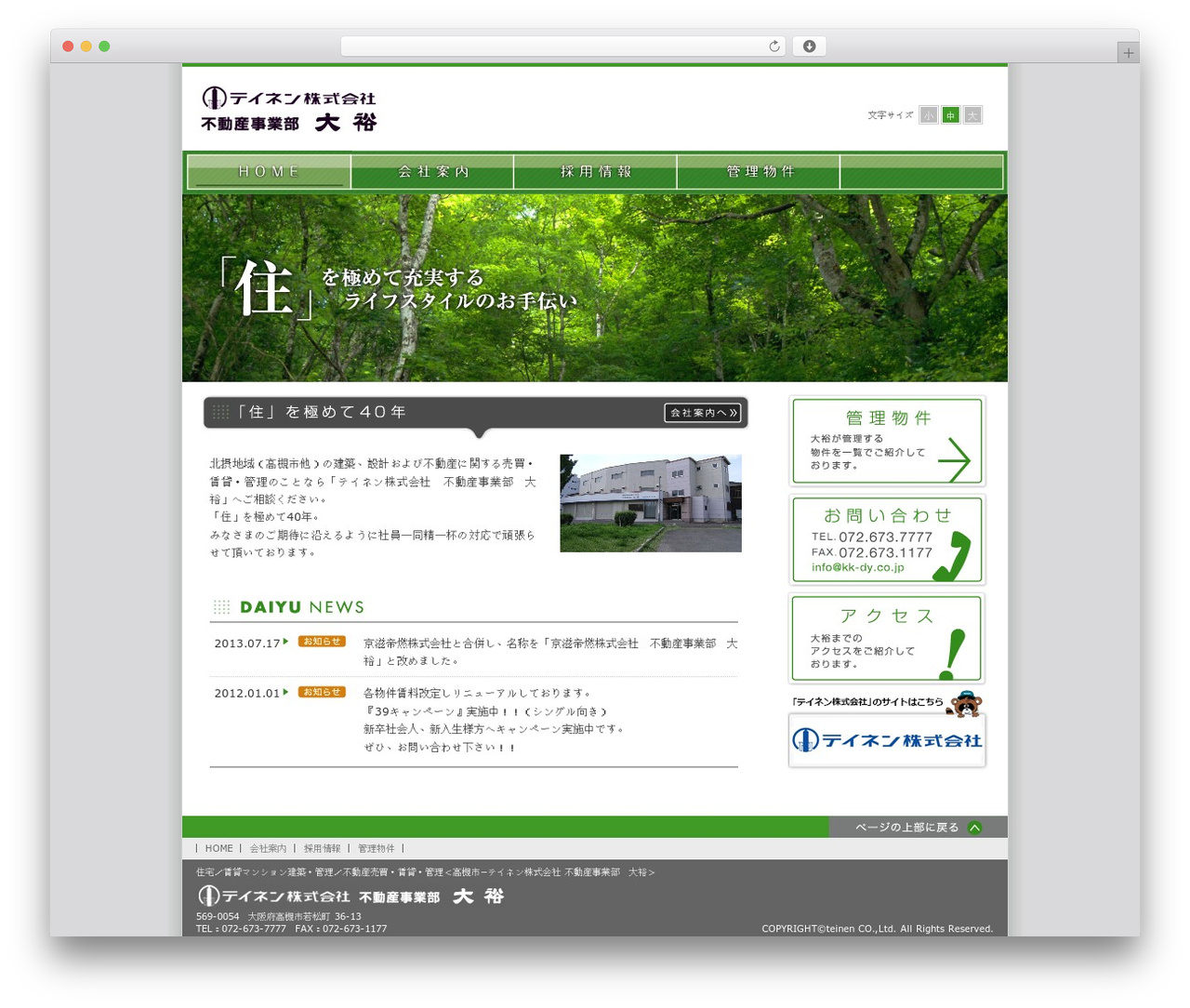The image size is (1190, 1008).
Task: Click the yellow minimize window button
Action: click(86, 46)
